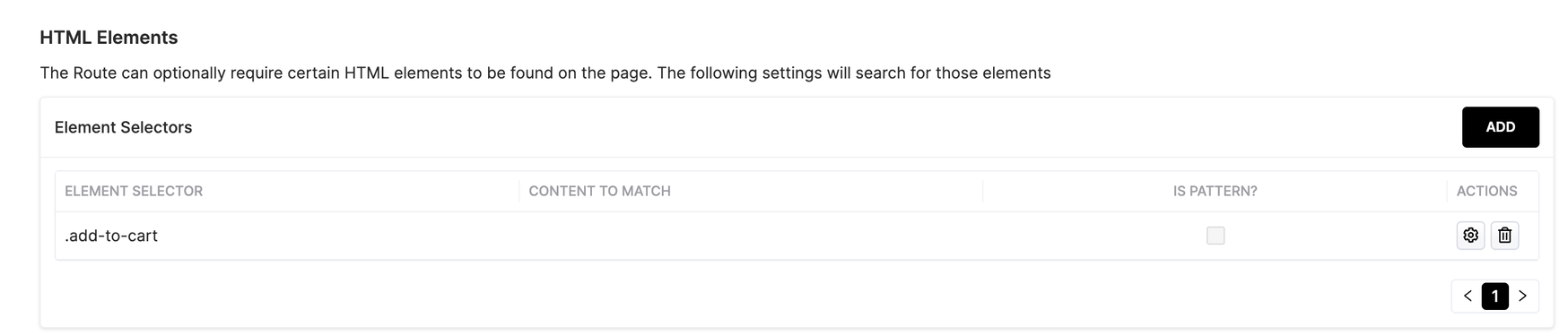Screen dimensions: 1568x335
Task: Go to the next page arrow
Action: [x=1522, y=296]
